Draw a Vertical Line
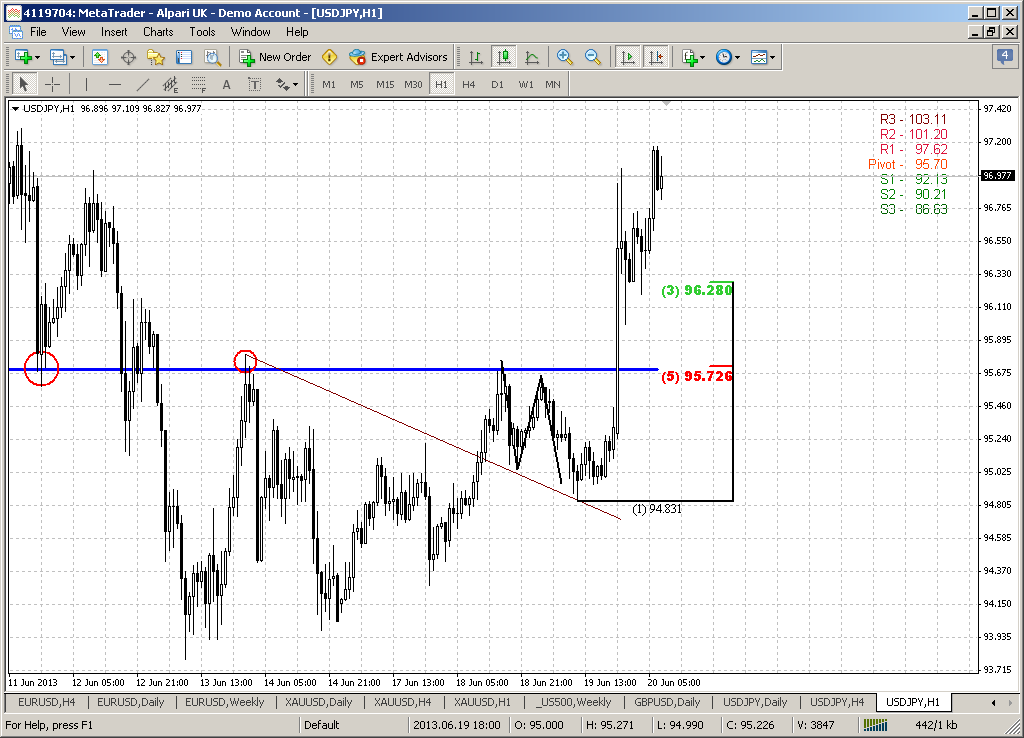The height and width of the screenshot is (738, 1024). (x=85, y=84)
